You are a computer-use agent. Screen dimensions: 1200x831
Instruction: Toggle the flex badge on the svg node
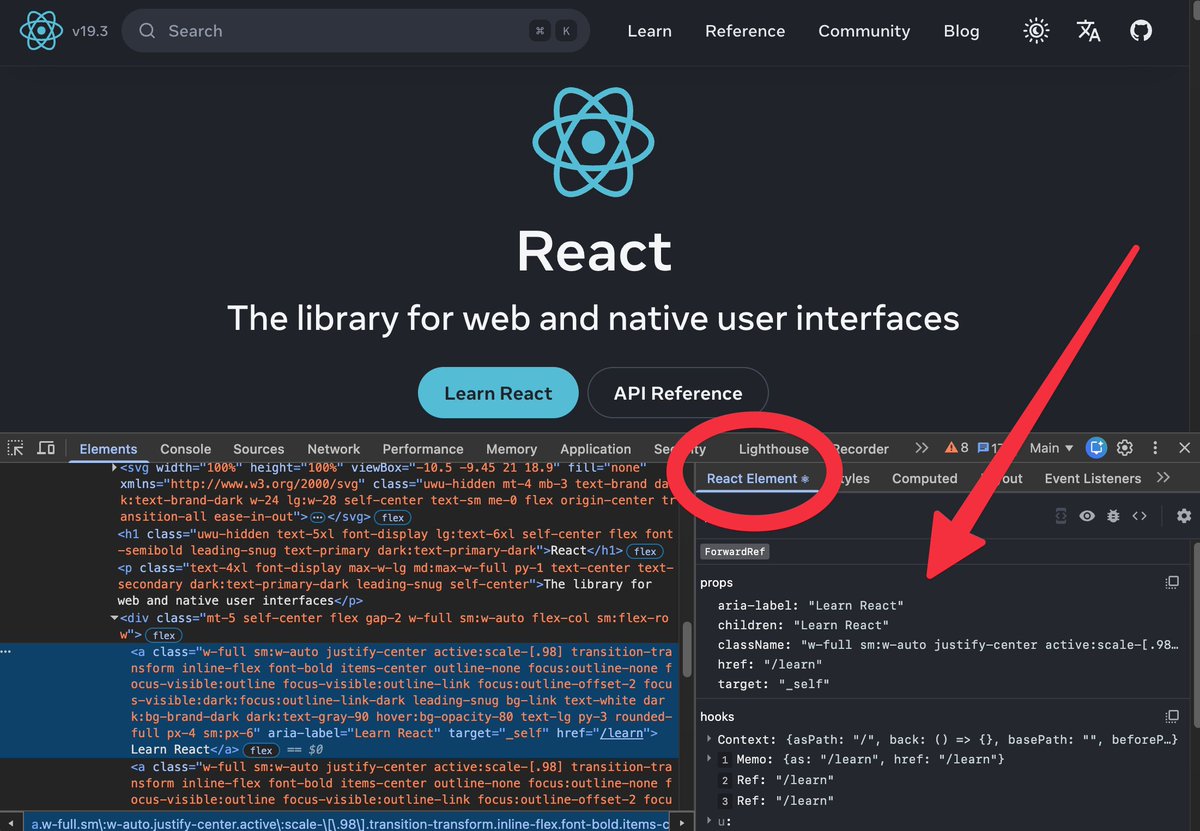point(393,517)
